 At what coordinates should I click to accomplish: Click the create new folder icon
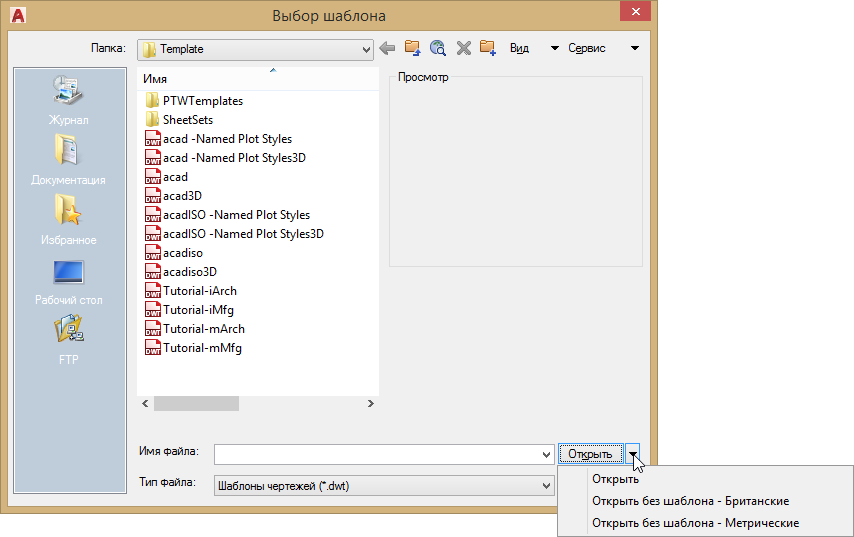tap(488, 48)
